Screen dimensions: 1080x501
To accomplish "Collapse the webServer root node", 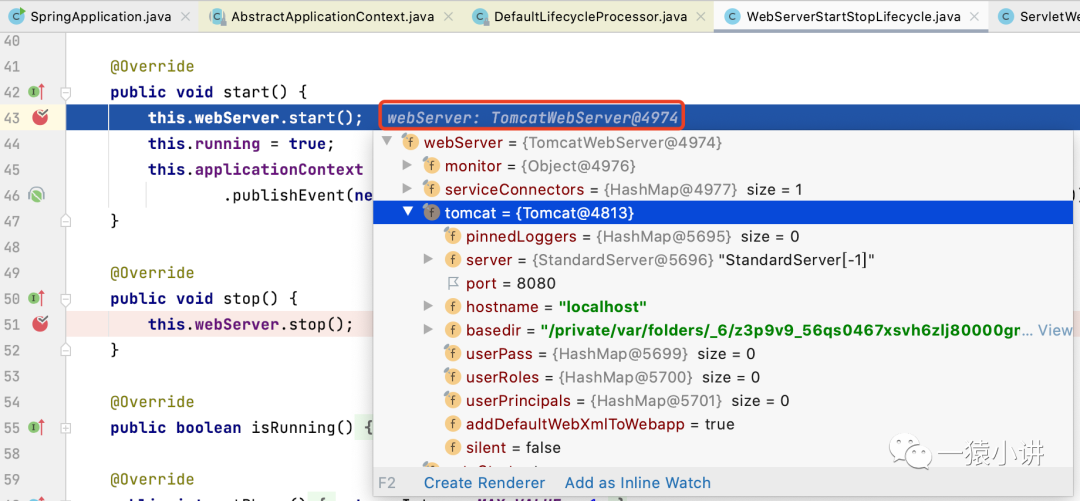I will (387, 142).
